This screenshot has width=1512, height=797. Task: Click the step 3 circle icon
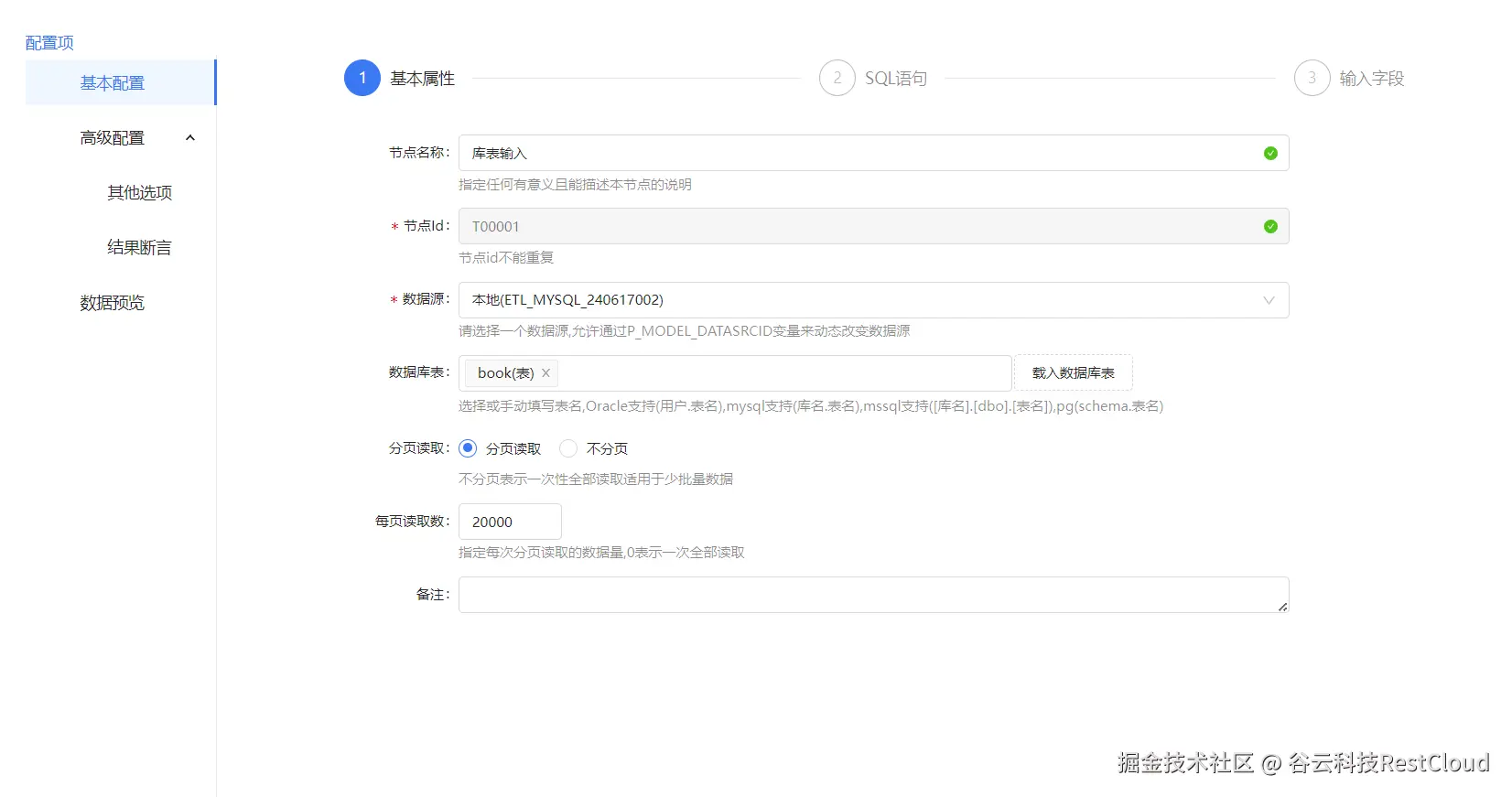(1312, 79)
